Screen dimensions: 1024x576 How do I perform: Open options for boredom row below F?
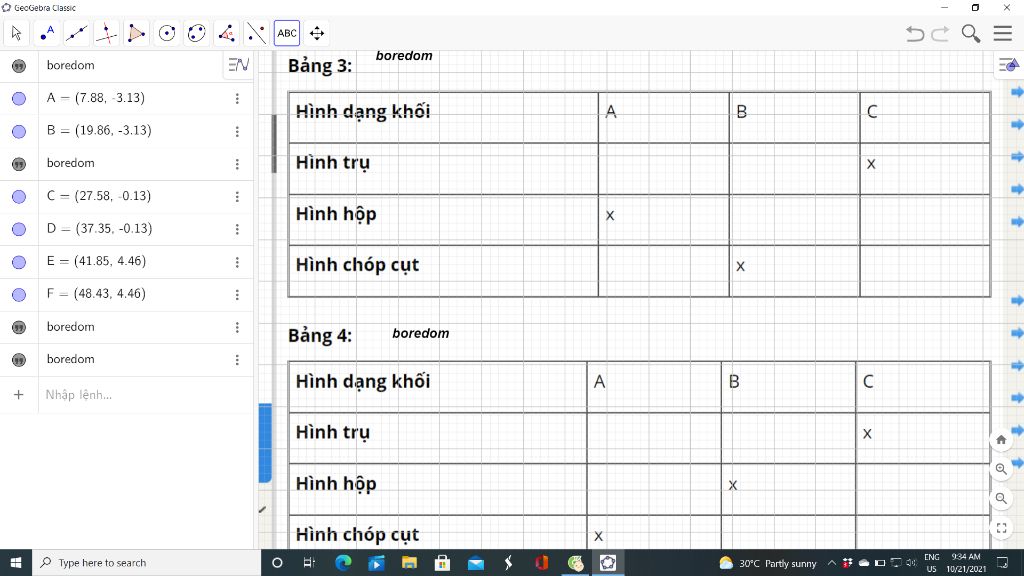click(x=237, y=327)
